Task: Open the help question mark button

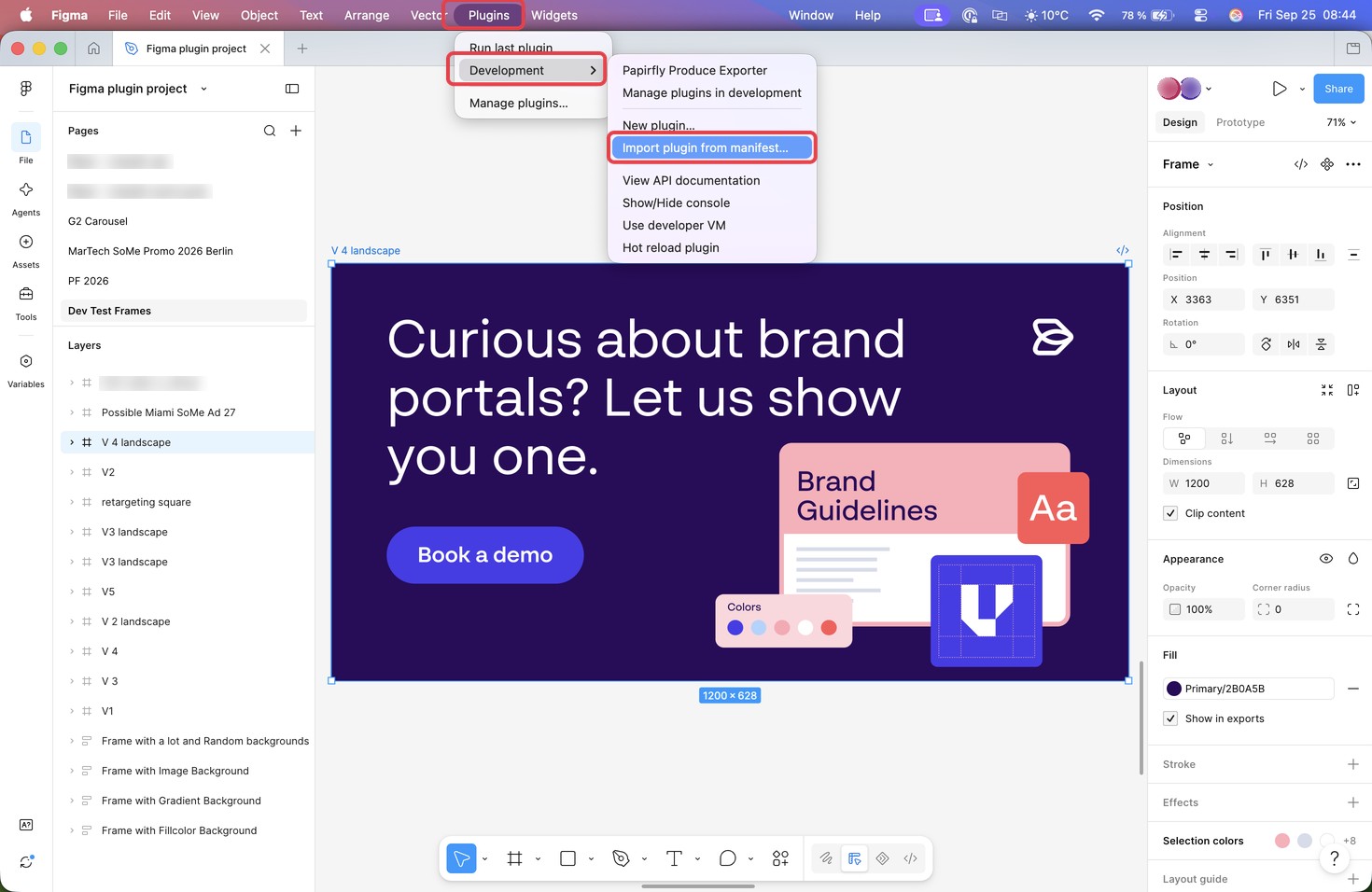Action: 1335,858
